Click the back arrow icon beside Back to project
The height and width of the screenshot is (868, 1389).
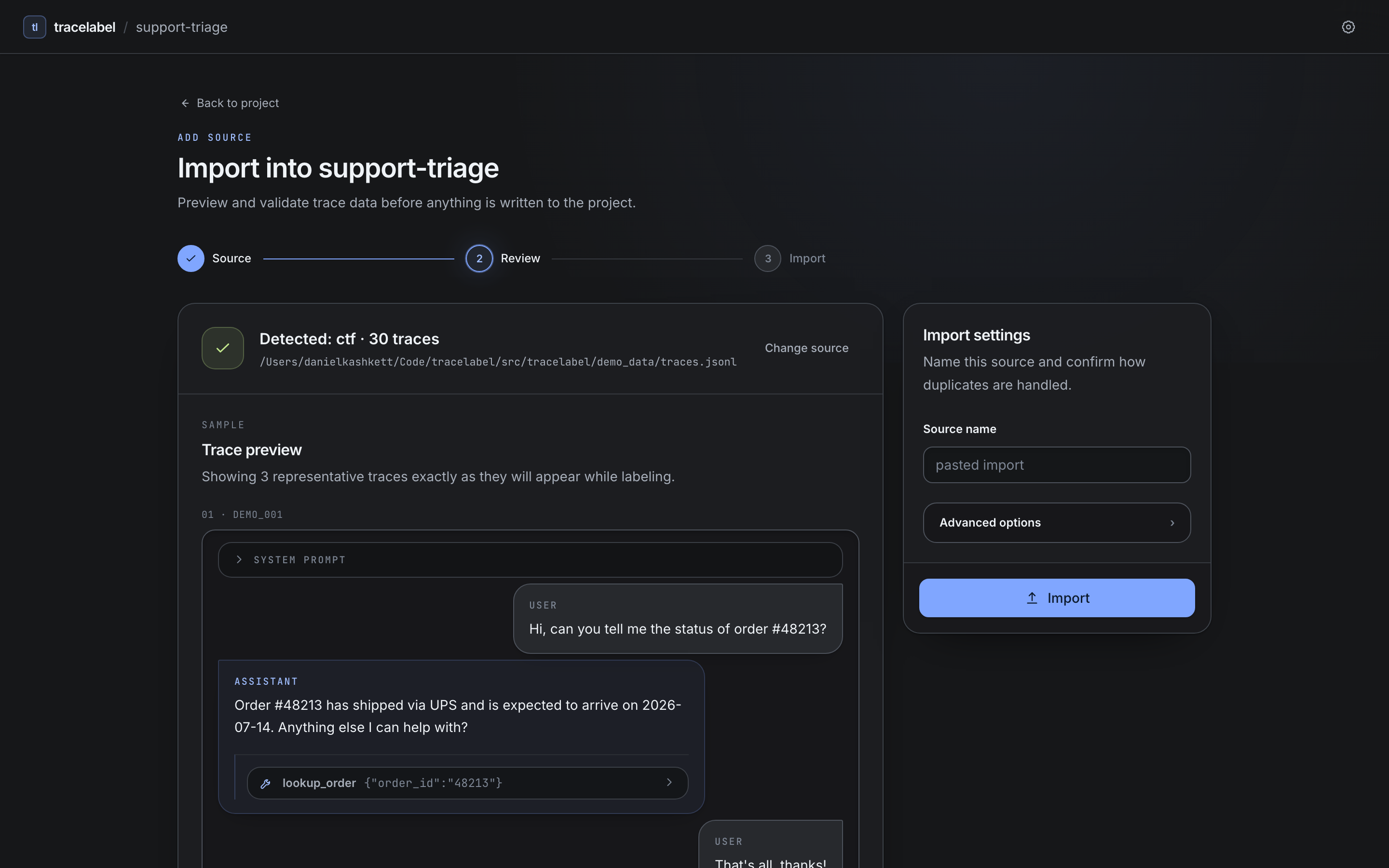pyautogui.click(x=185, y=103)
